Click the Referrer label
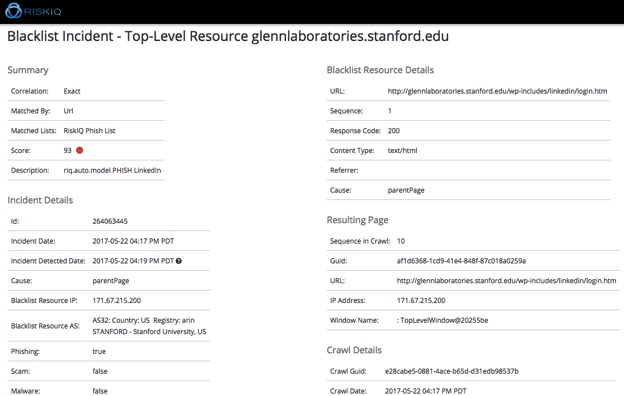624x396 pixels. click(344, 170)
